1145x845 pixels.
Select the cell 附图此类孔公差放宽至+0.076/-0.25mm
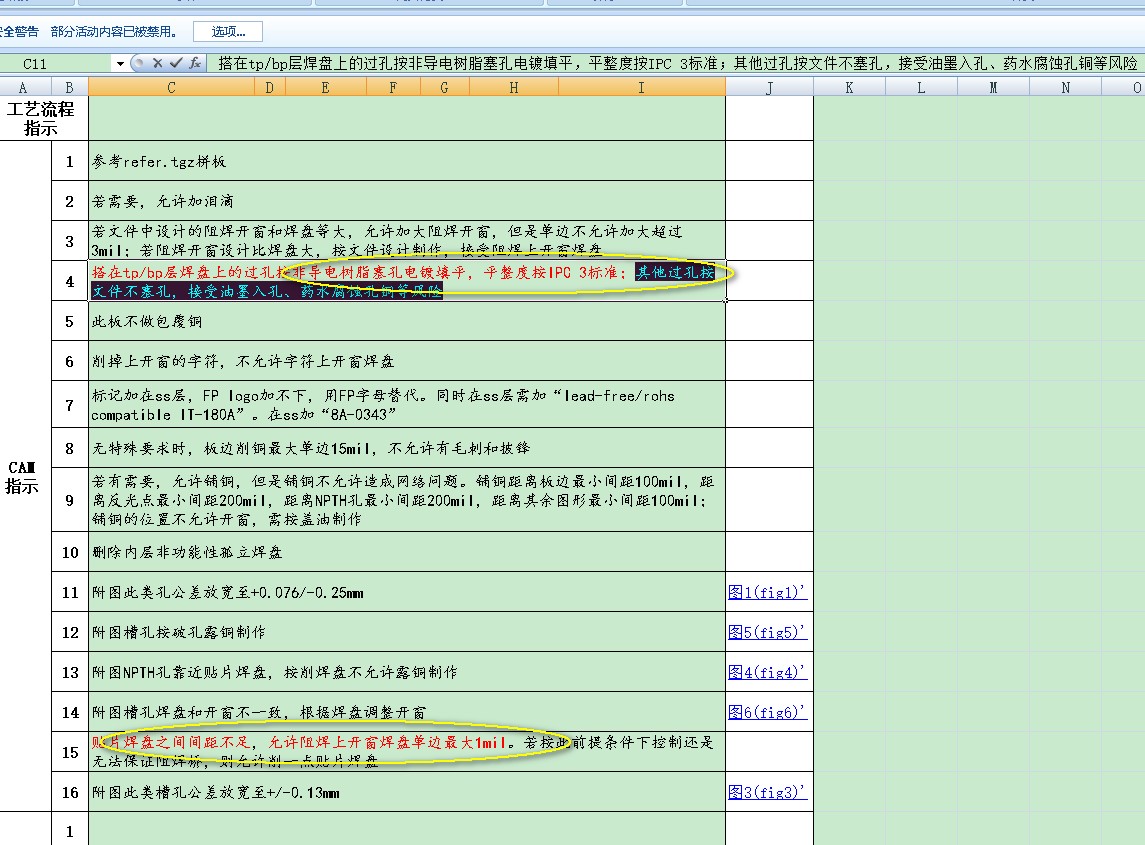[x=407, y=592]
